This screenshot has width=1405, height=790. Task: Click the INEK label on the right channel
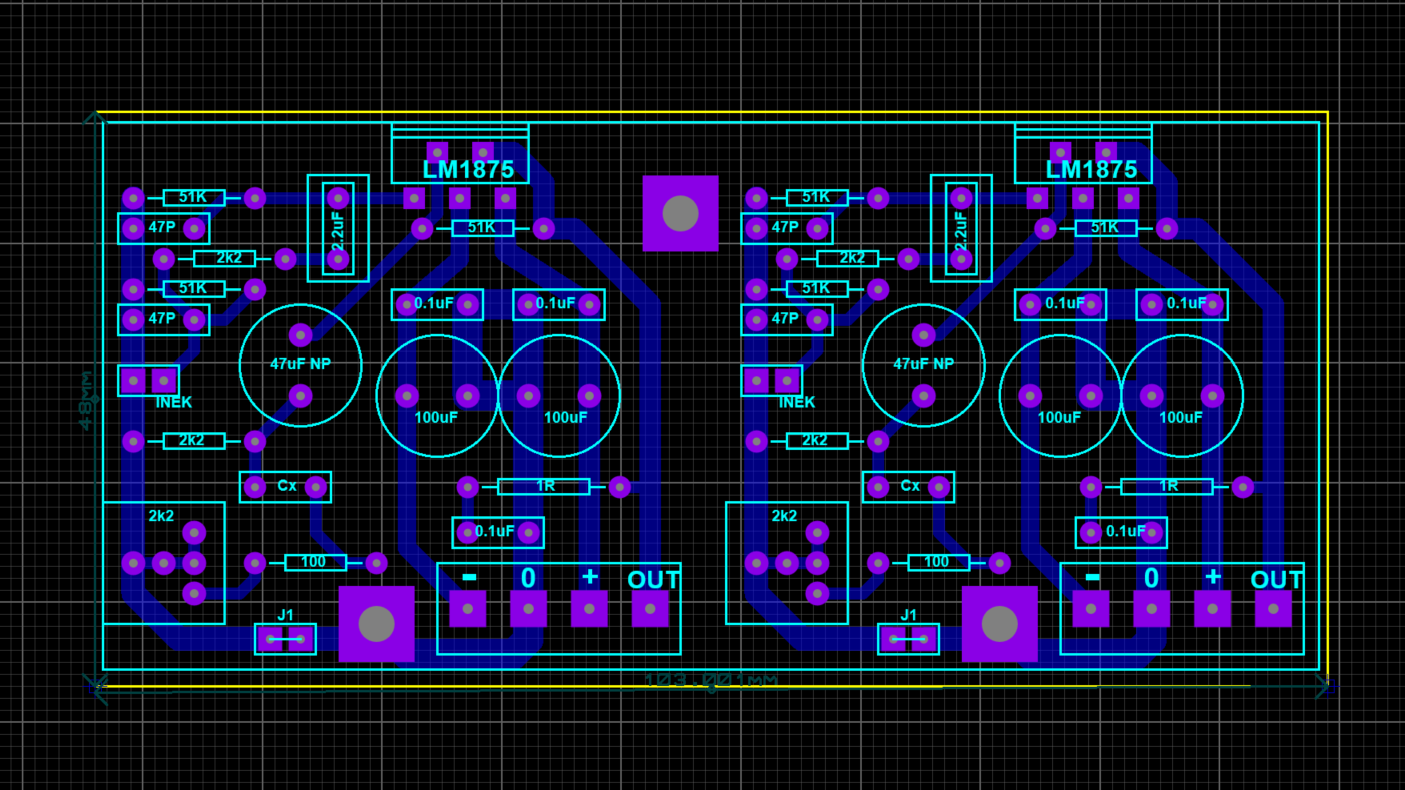[796, 402]
